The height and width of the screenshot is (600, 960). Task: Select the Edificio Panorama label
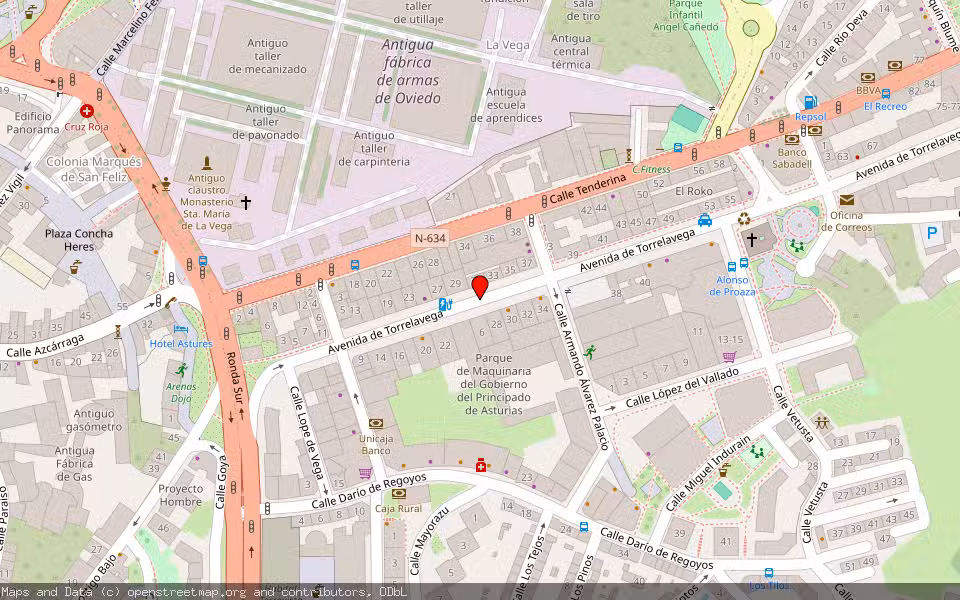(x=33, y=122)
